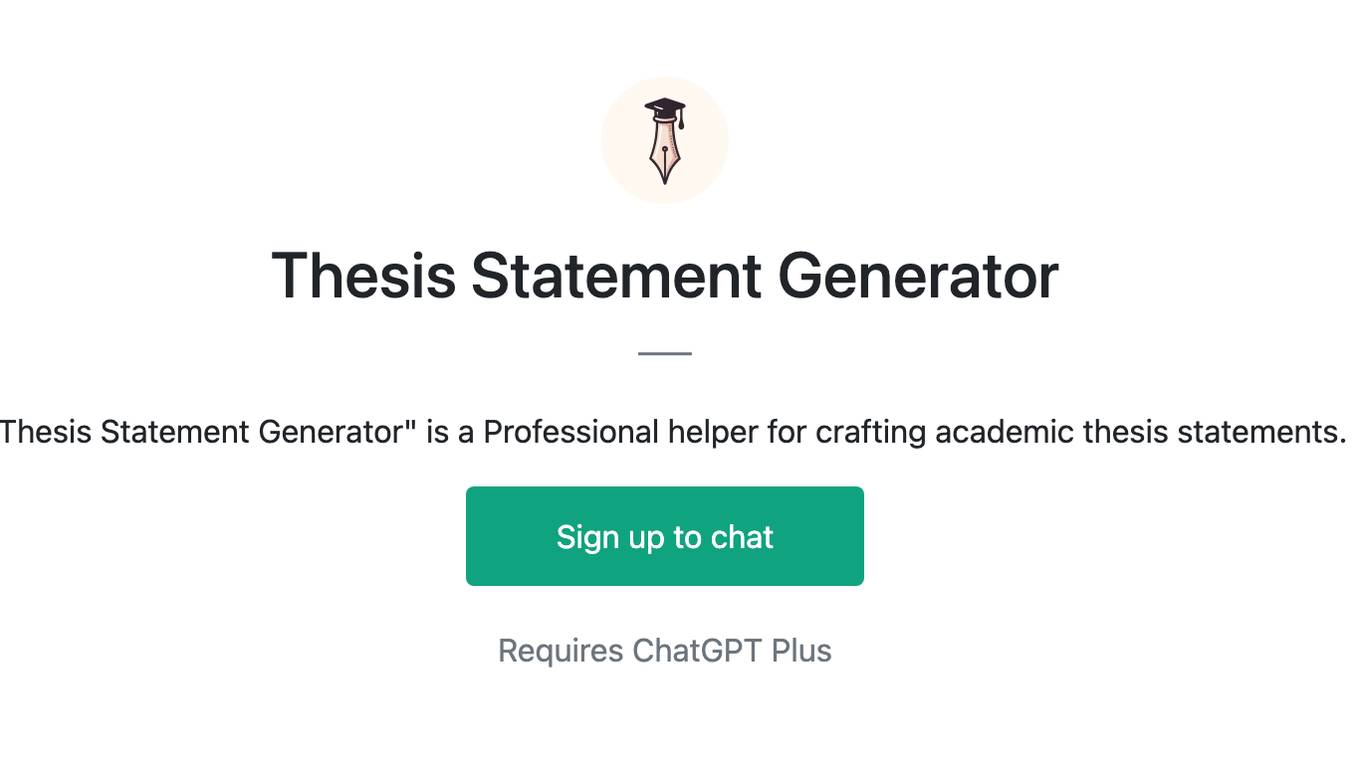Click the word Statement in the heading

point(617,275)
